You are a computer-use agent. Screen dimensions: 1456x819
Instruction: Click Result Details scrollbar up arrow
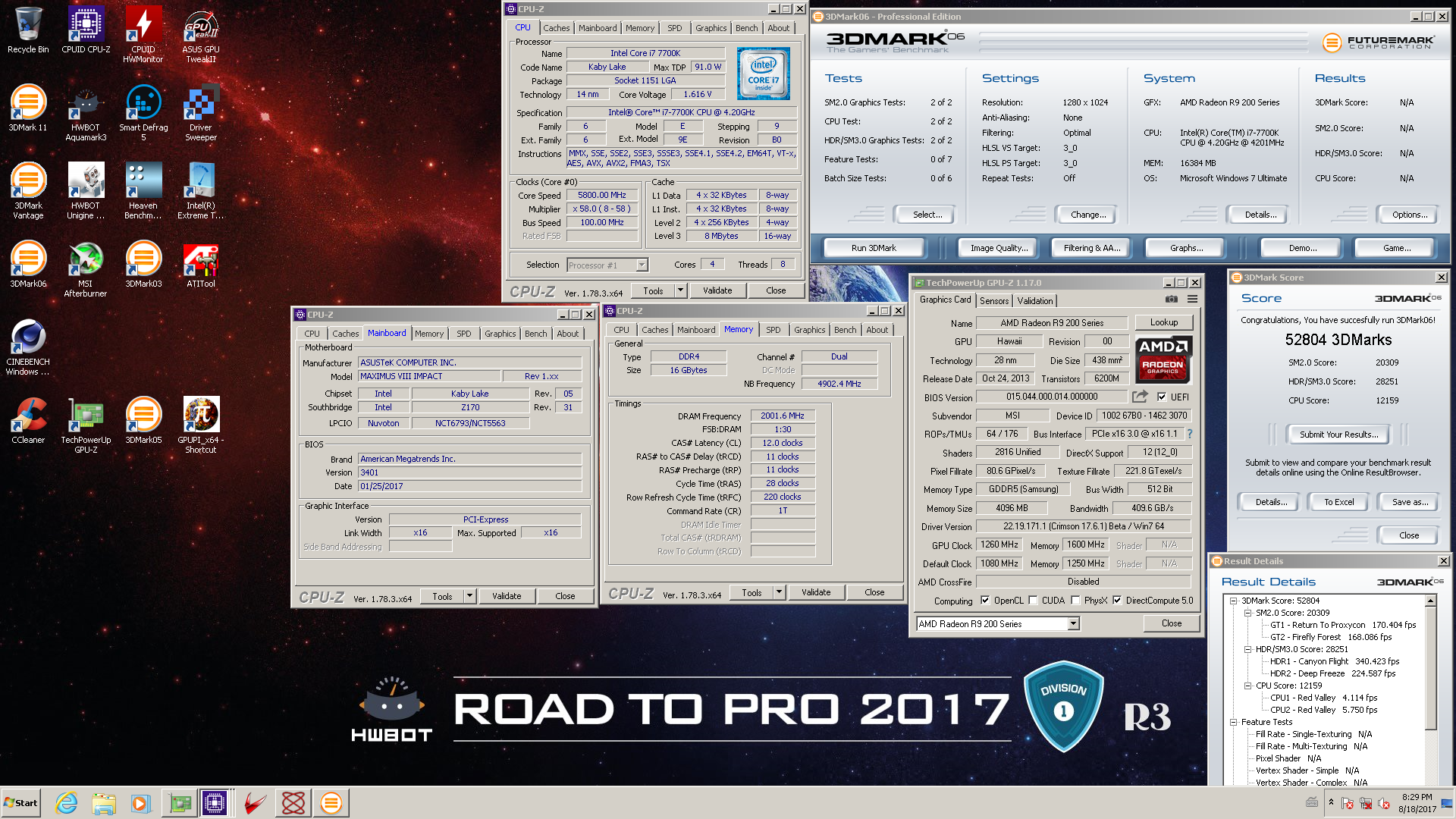click(x=1431, y=601)
